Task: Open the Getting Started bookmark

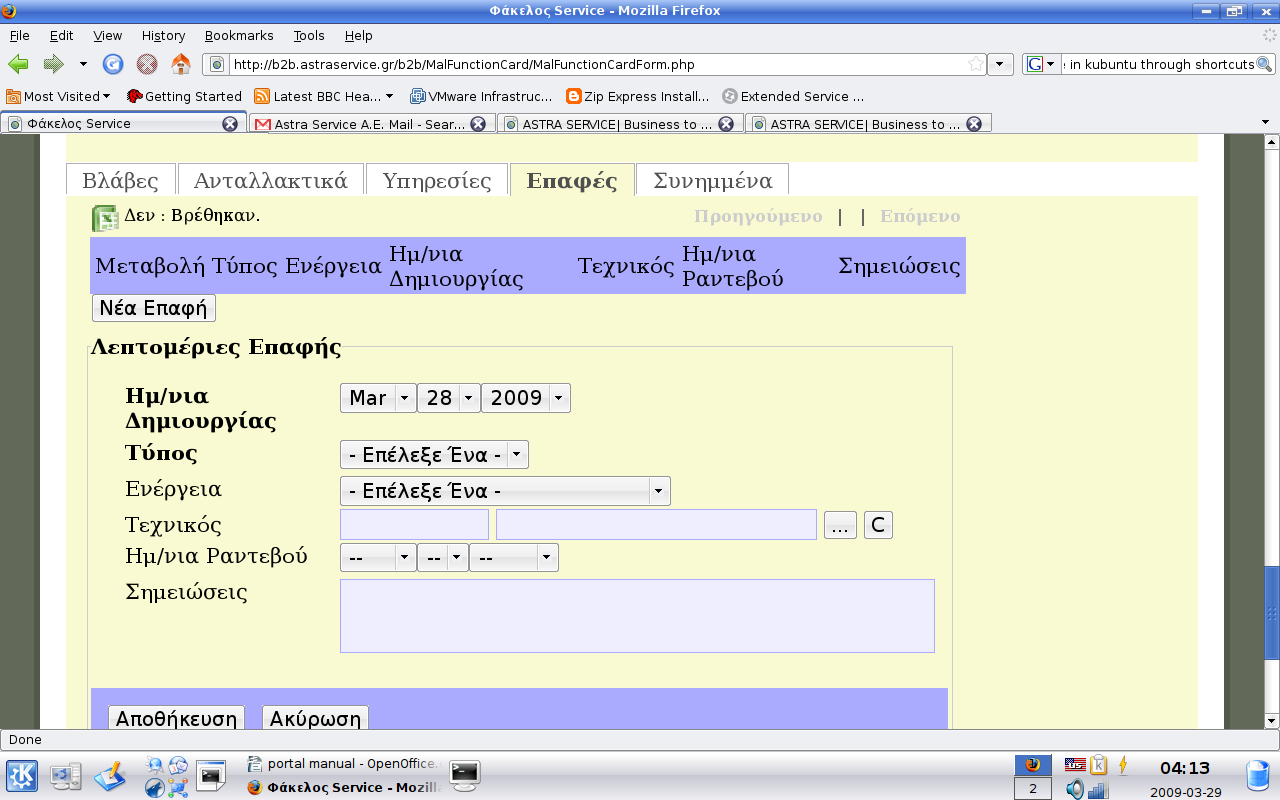Action: coord(184,96)
